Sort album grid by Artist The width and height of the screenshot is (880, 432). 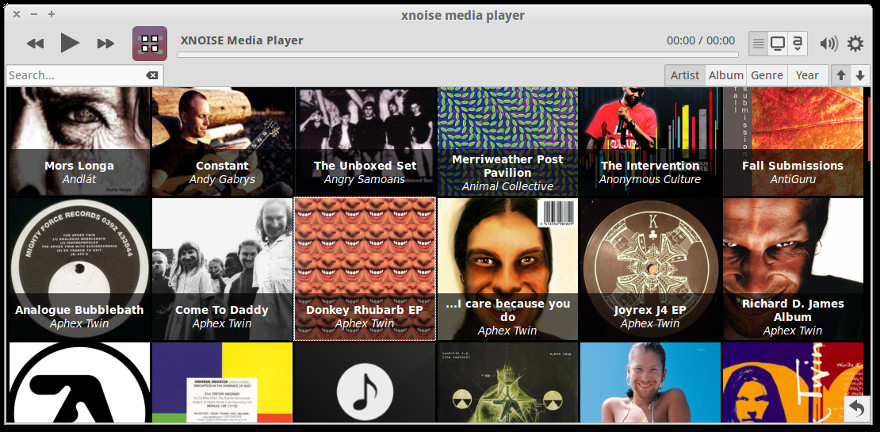pos(685,75)
